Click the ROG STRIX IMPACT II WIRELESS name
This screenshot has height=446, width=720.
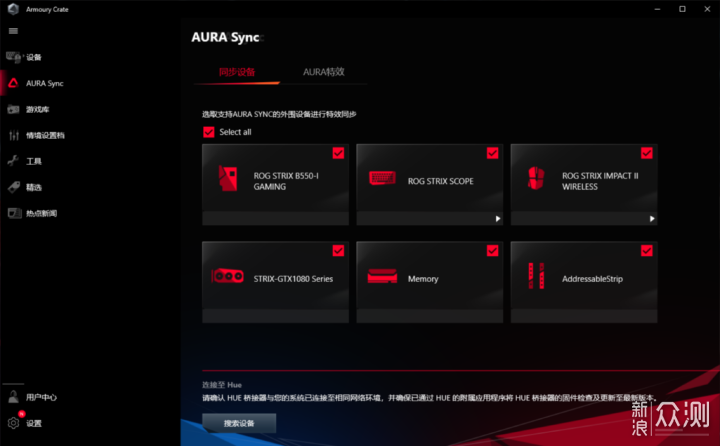click(600, 181)
